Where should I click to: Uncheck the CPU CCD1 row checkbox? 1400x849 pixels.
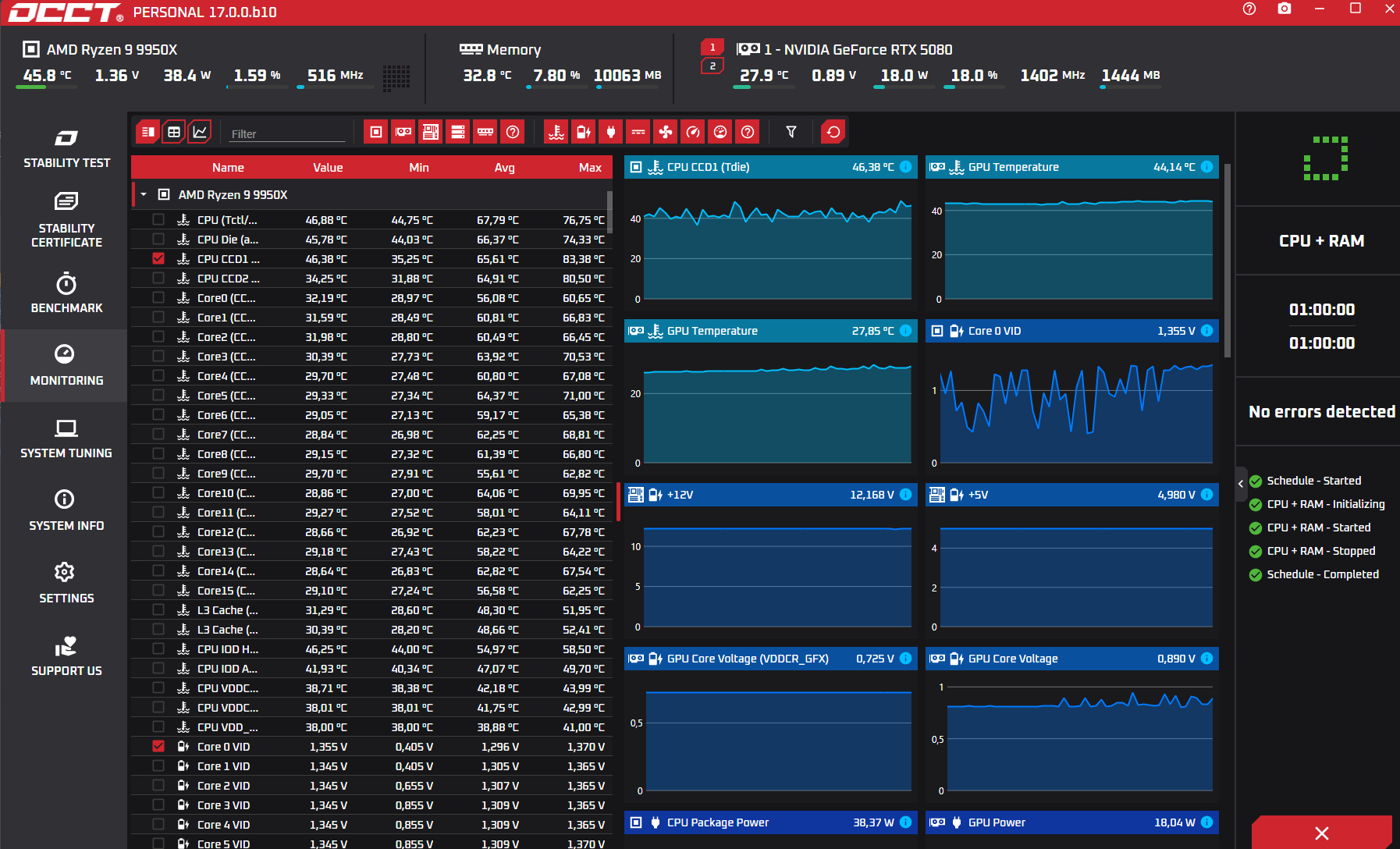(x=158, y=258)
